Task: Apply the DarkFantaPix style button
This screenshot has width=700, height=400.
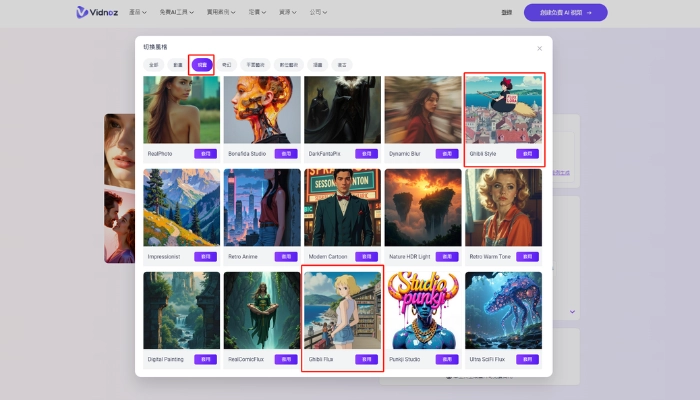Action: 367,154
